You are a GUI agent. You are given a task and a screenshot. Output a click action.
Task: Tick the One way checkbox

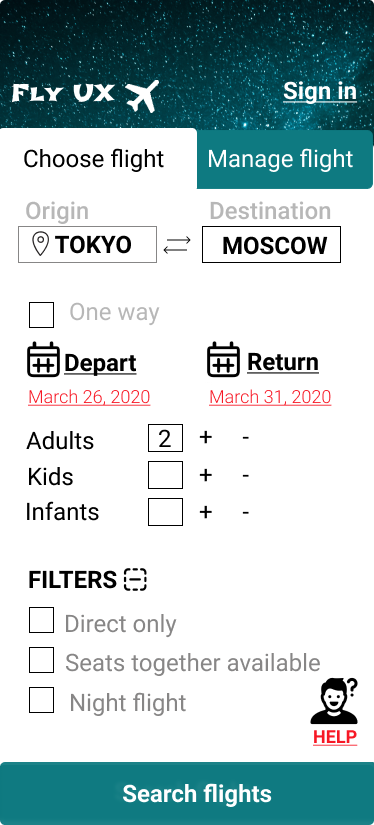point(41,315)
